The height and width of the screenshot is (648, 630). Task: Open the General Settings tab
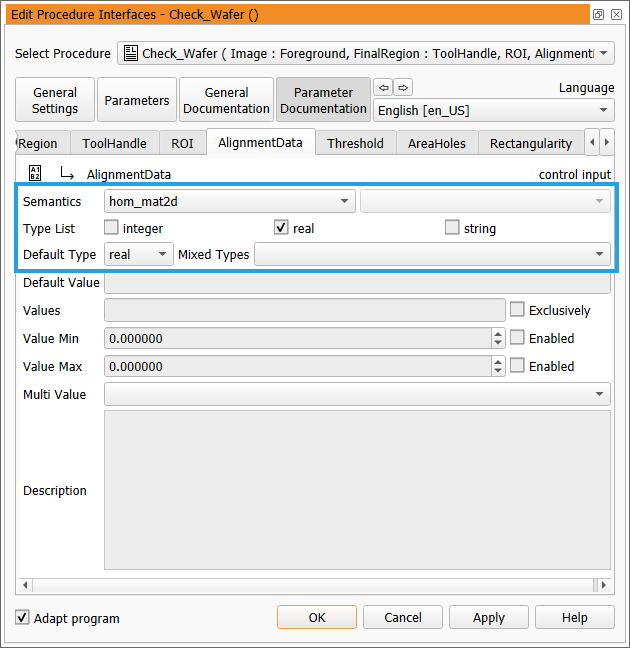pyautogui.click(x=55, y=100)
